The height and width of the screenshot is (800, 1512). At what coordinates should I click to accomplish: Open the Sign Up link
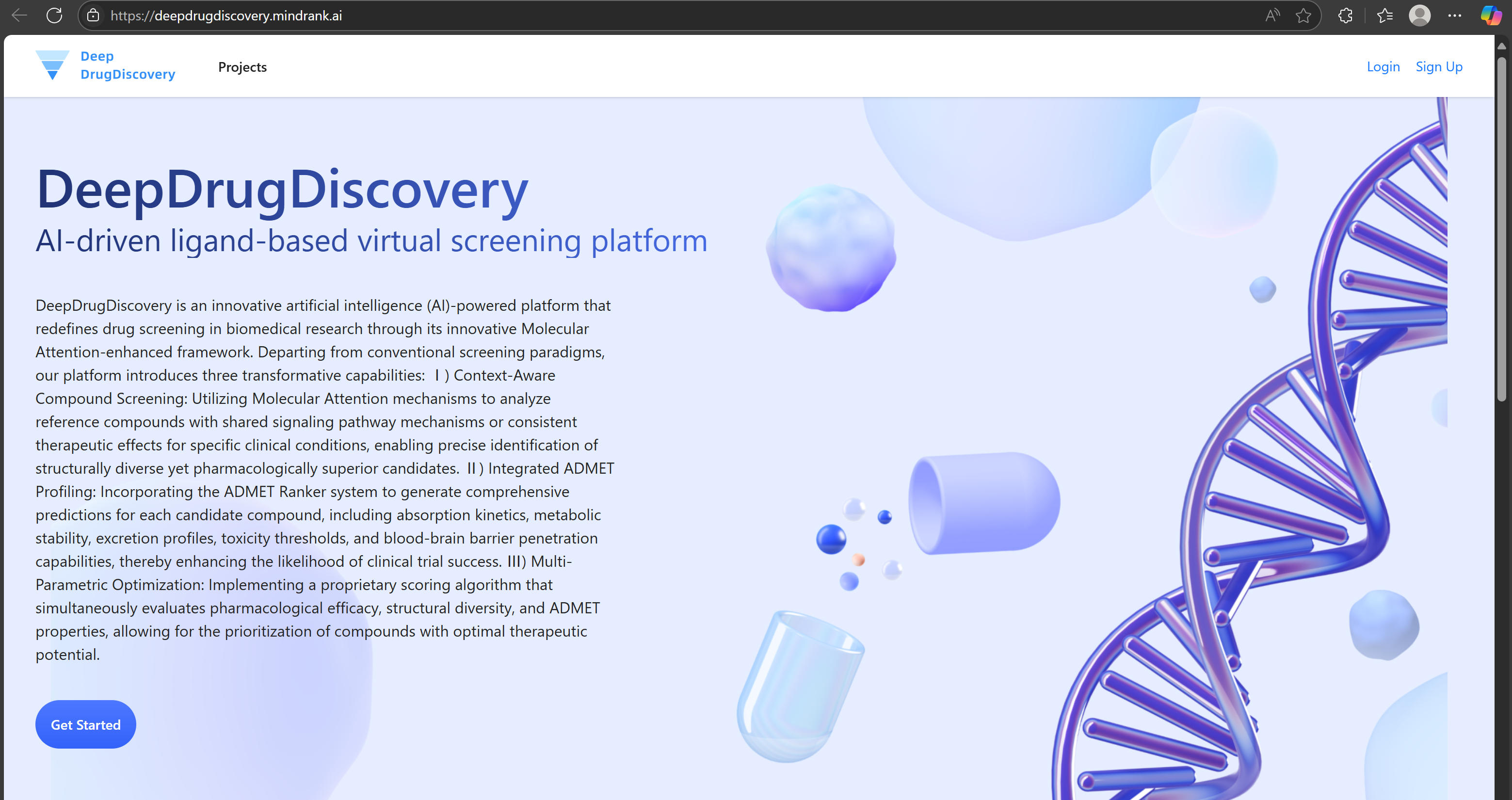pos(1439,67)
